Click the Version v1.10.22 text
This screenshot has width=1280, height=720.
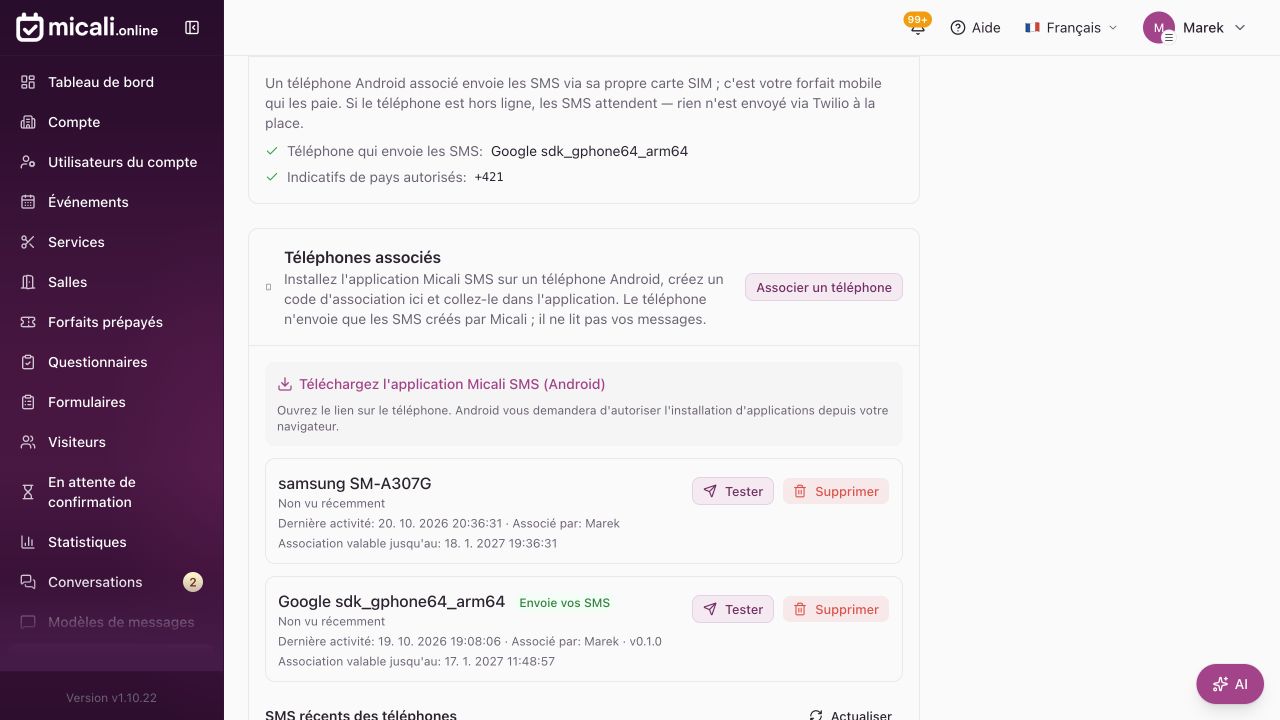[x=112, y=698]
